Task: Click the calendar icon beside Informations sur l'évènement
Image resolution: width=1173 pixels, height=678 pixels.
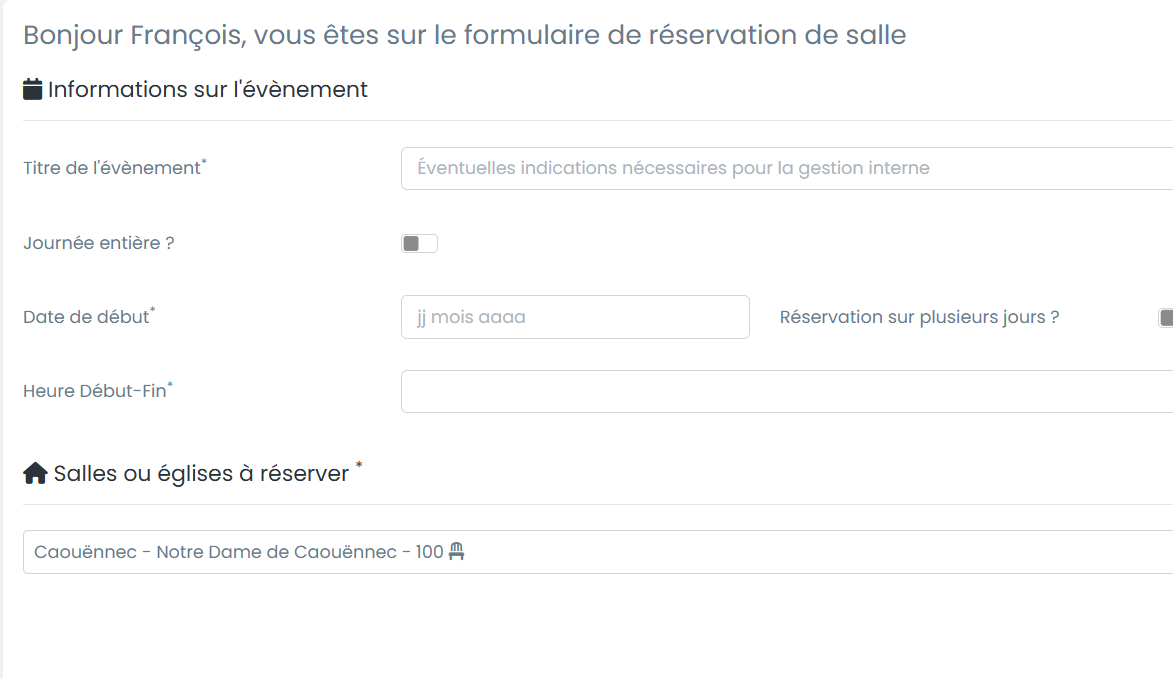Action: pyautogui.click(x=33, y=89)
